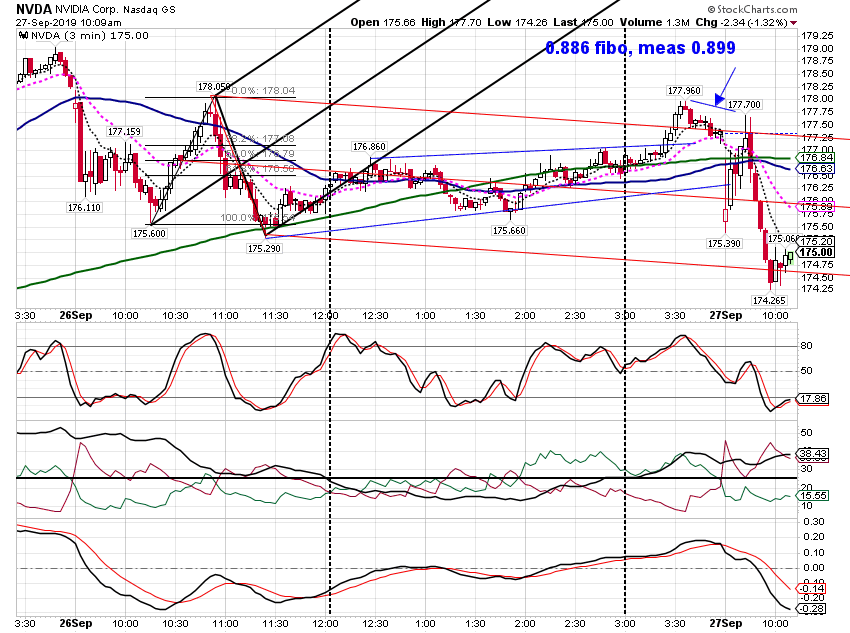
Task: Click the Low 174.26 value
Action: click(518, 22)
